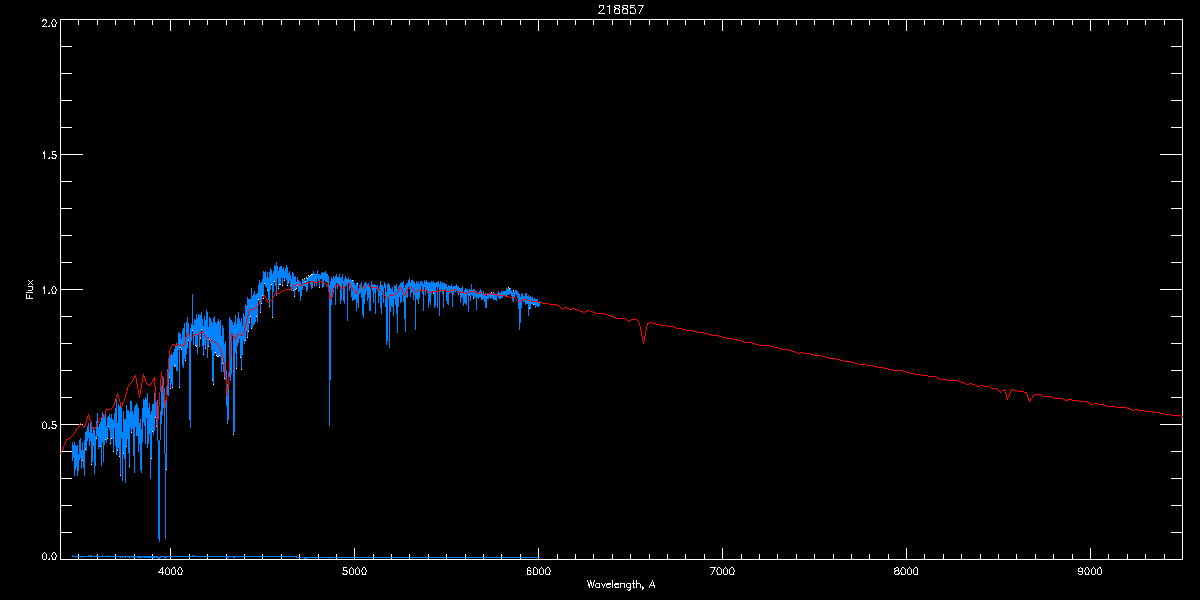Click the plot title 218857
Screen dimensions: 1200x600
coord(620,9)
